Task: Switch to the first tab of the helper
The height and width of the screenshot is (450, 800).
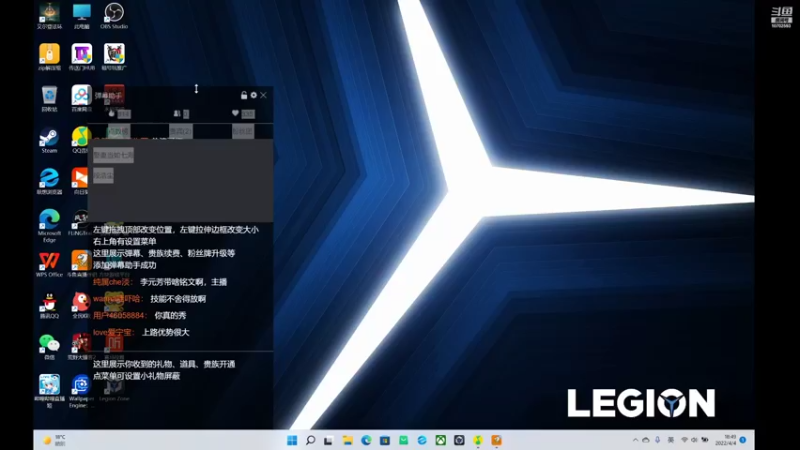Action: point(118,132)
